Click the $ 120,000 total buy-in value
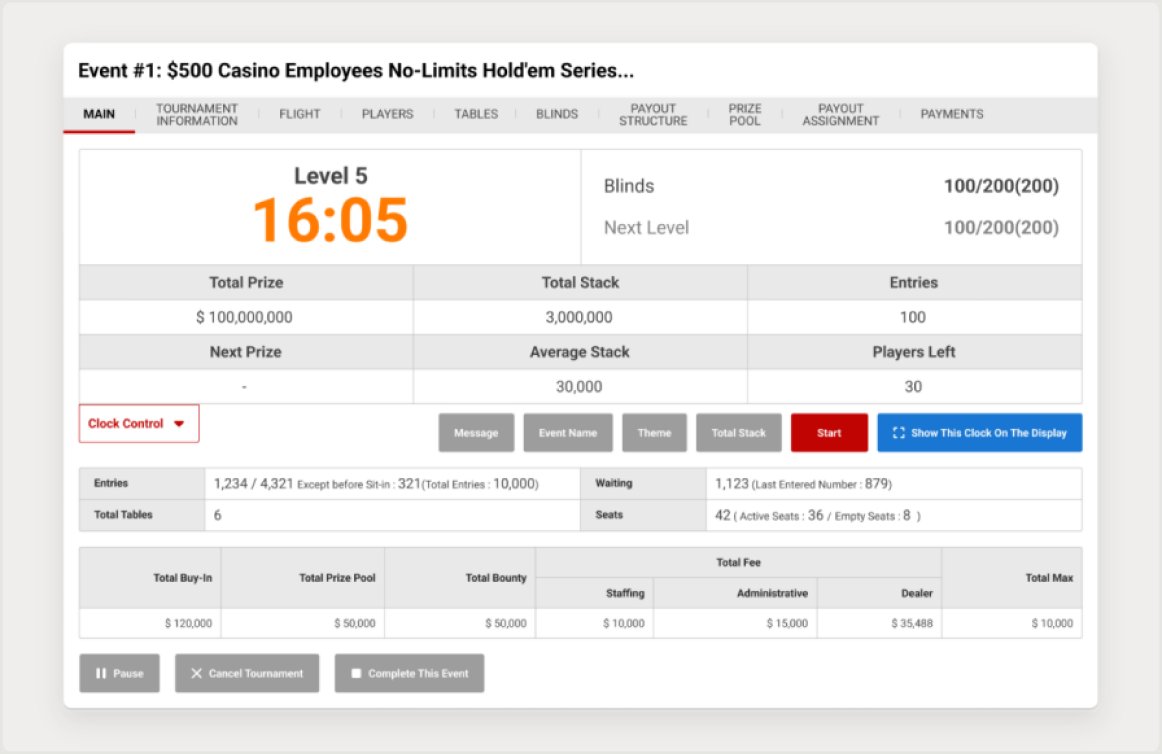 [188, 624]
